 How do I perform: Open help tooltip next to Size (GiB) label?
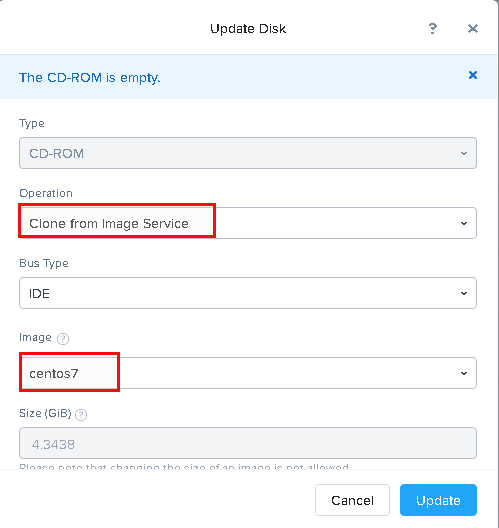81,415
